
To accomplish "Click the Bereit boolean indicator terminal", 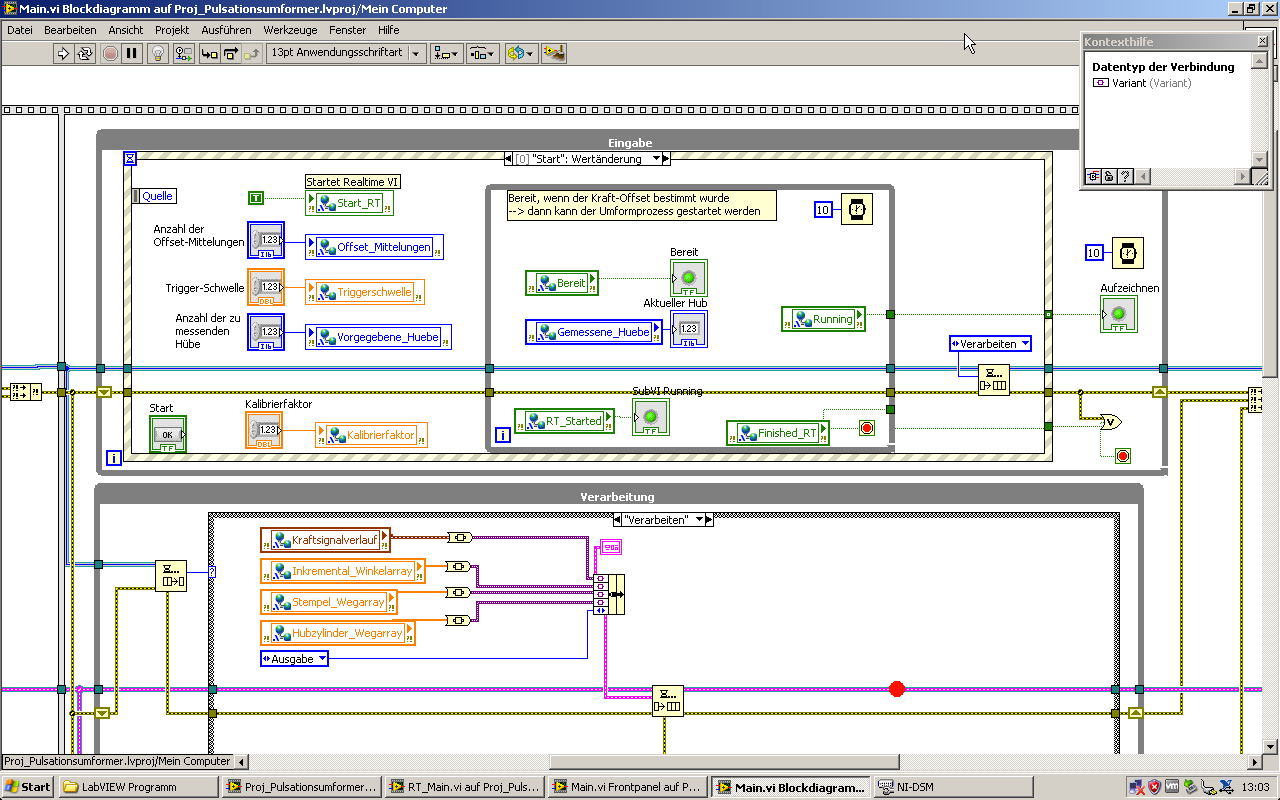I will (x=689, y=278).
